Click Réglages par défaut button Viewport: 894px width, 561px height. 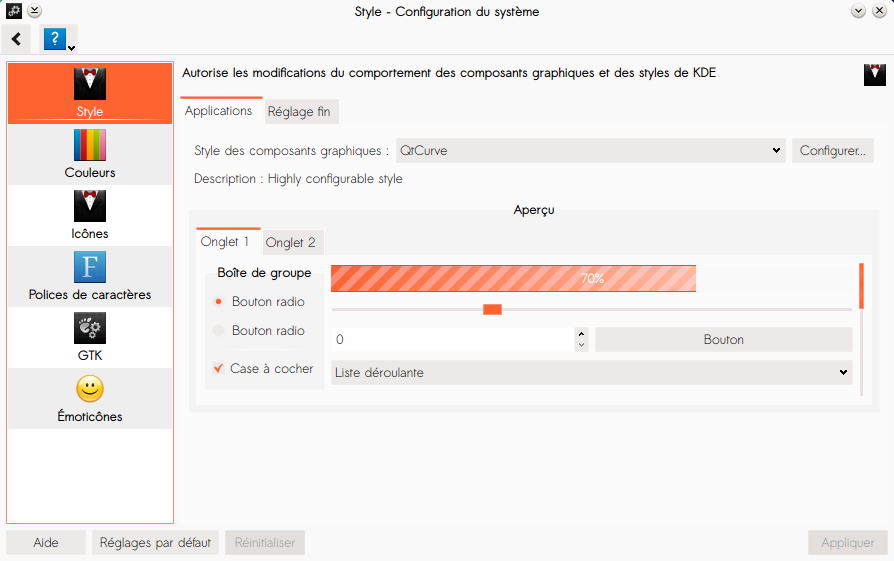coord(155,542)
